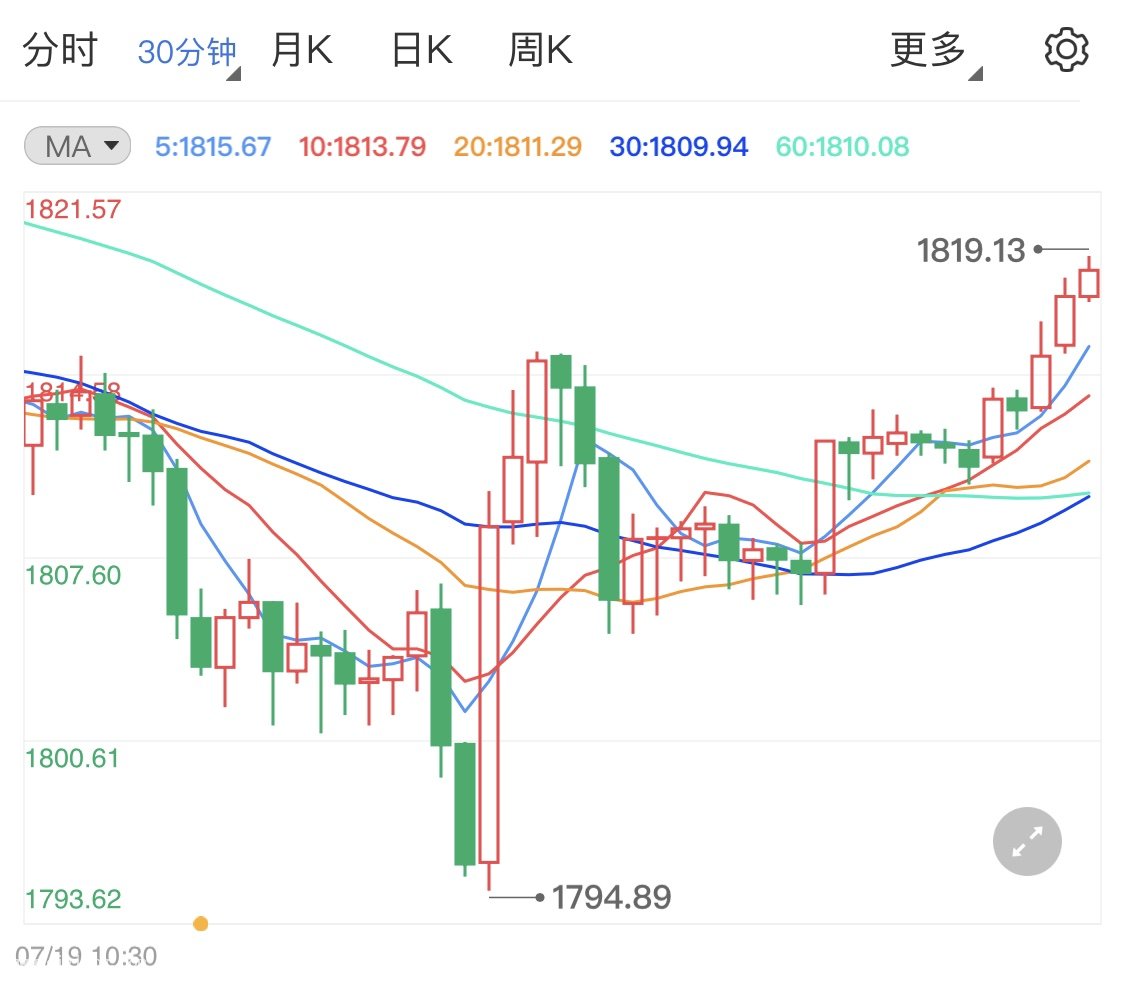Select the teal MA60 legend 1810.08
1125x982 pixels.
842,147
